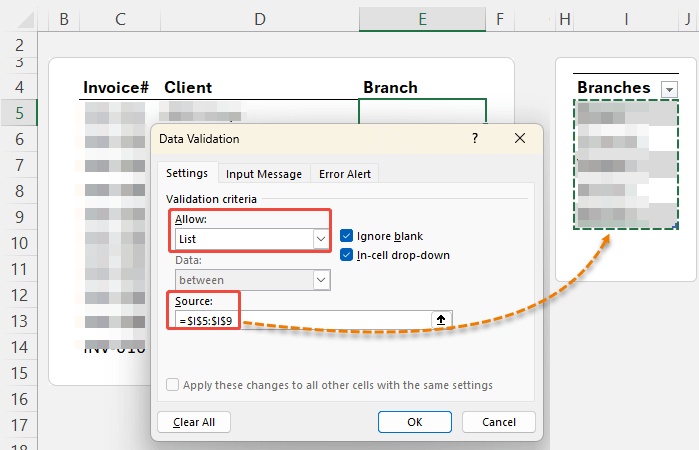Uncheck the Ignore blank checkbox

(346, 235)
